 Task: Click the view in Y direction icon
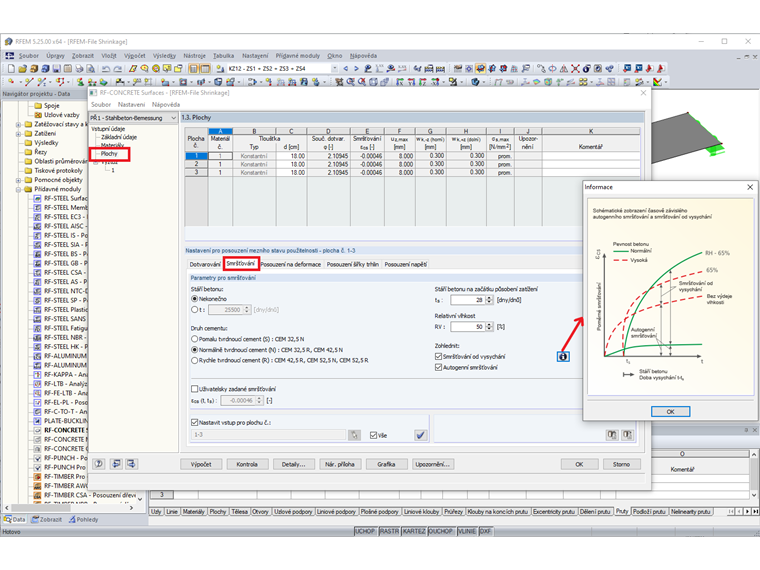(412, 81)
